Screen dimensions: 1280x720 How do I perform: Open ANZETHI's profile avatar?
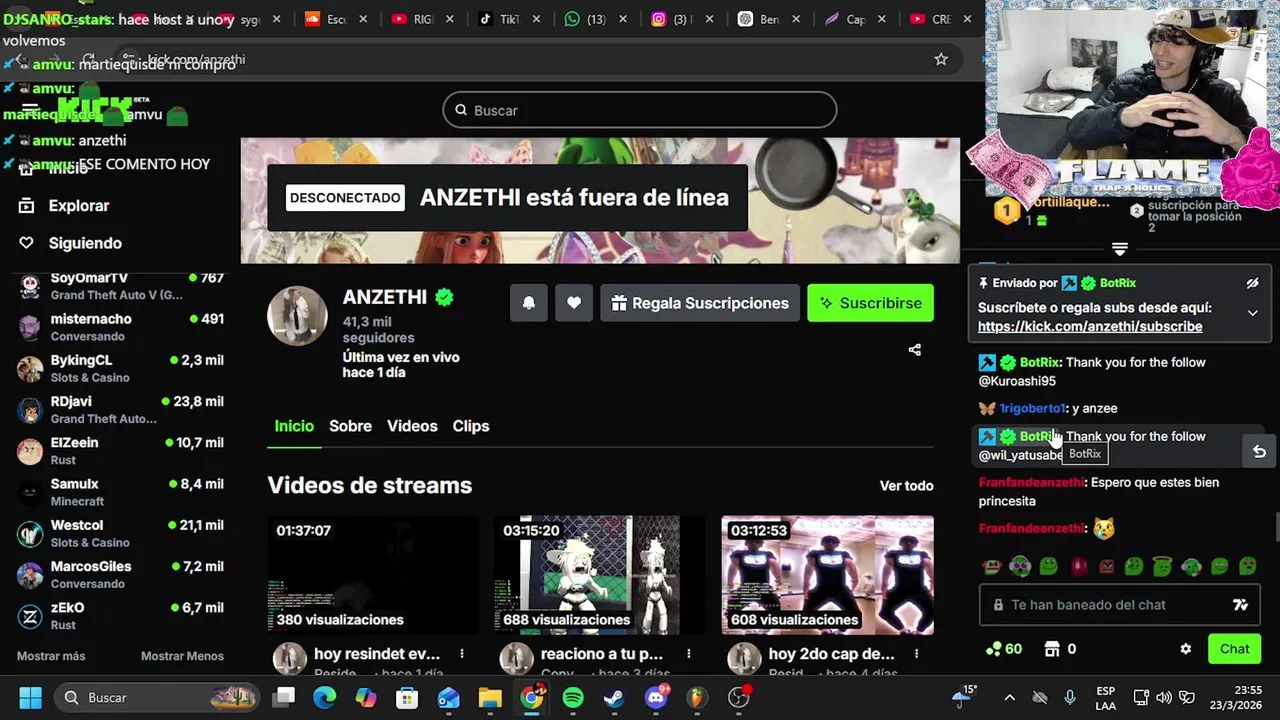(297, 316)
